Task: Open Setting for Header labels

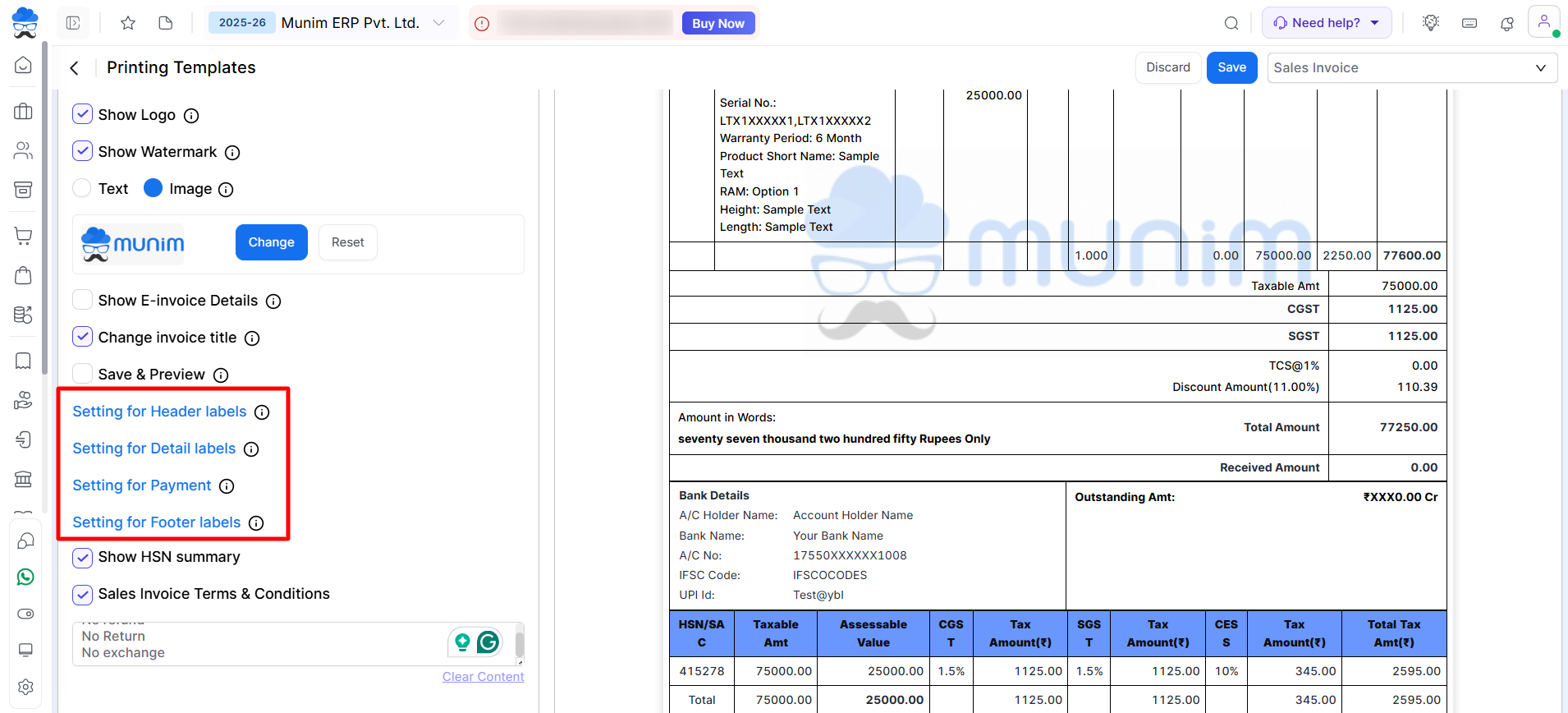Action: (x=159, y=412)
